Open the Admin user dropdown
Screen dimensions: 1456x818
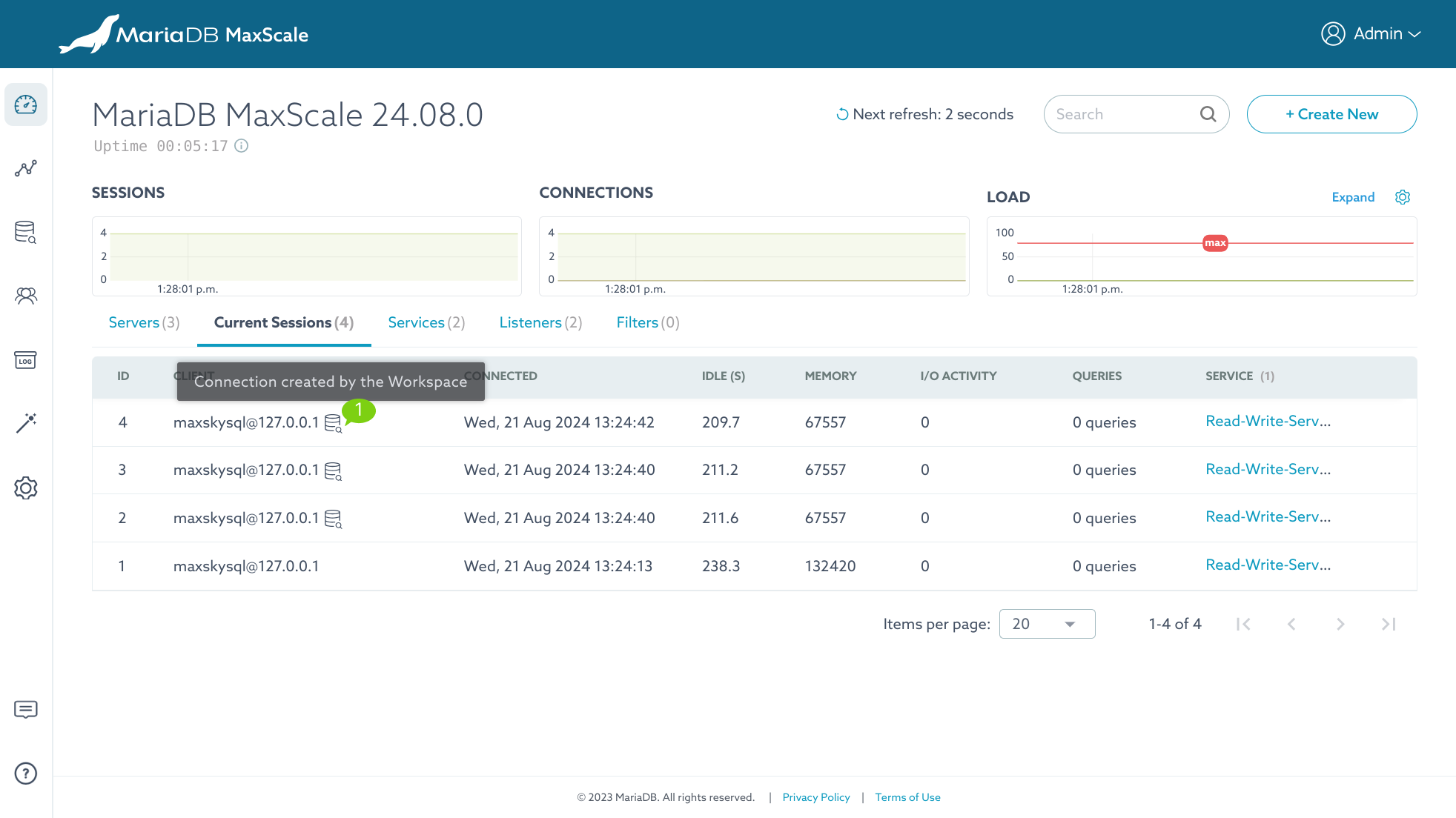point(1371,34)
